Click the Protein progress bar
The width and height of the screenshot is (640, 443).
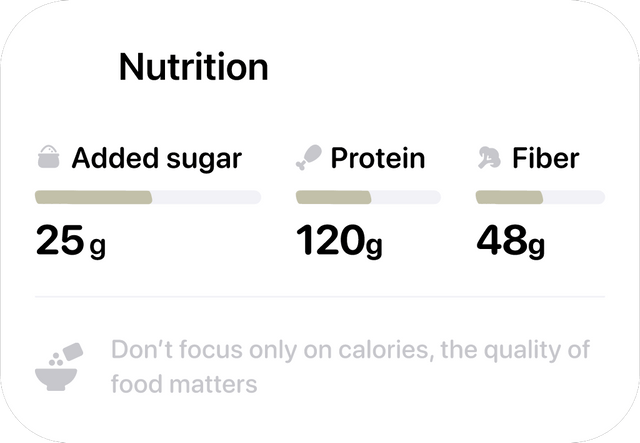(368, 197)
